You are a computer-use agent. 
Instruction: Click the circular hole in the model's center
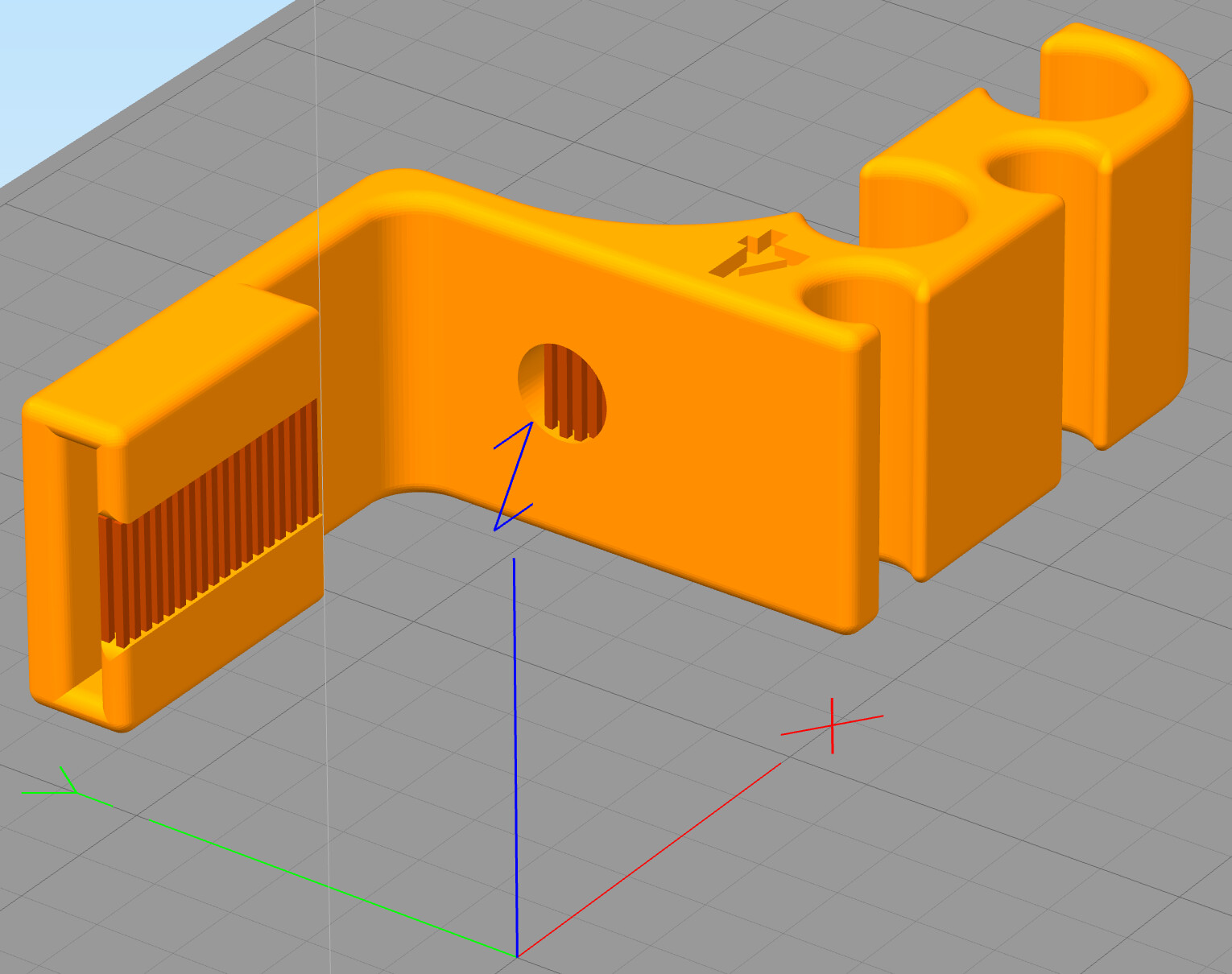click(562, 394)
